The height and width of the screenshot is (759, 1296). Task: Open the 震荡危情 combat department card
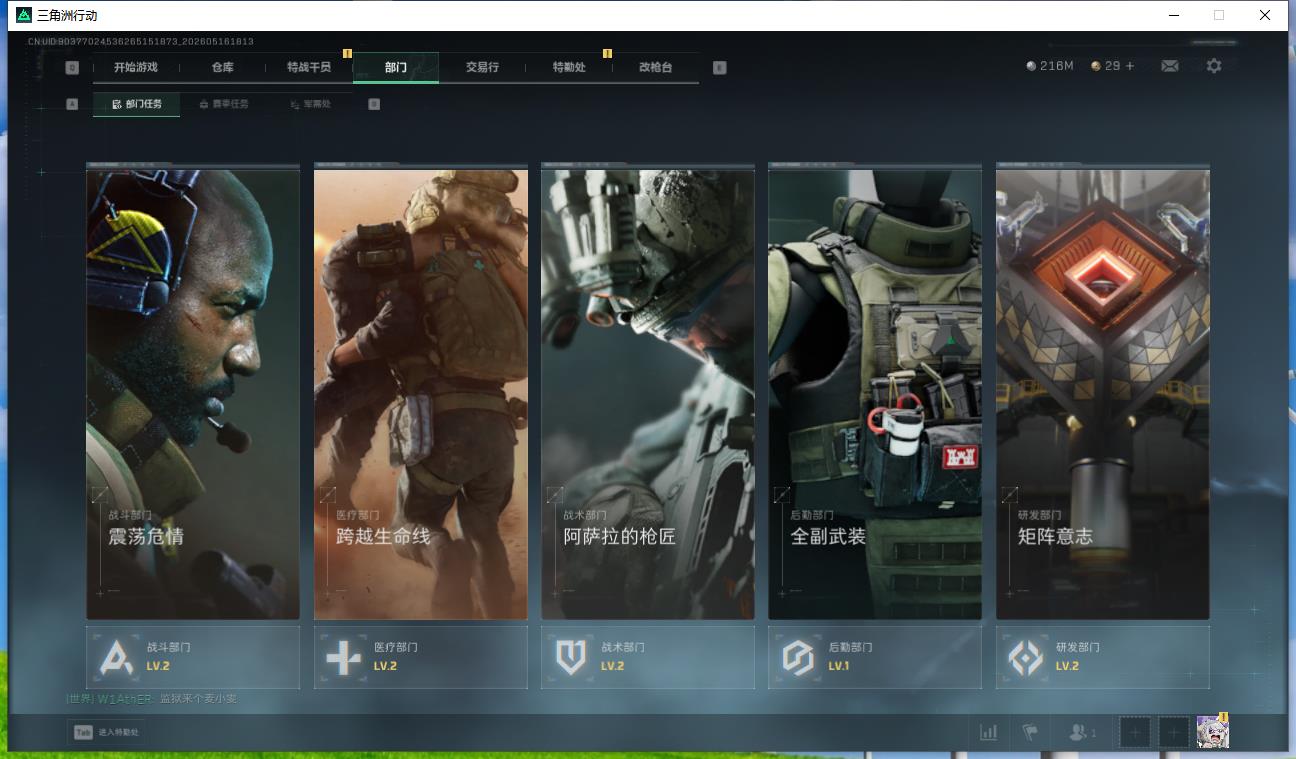click(193, 394)
